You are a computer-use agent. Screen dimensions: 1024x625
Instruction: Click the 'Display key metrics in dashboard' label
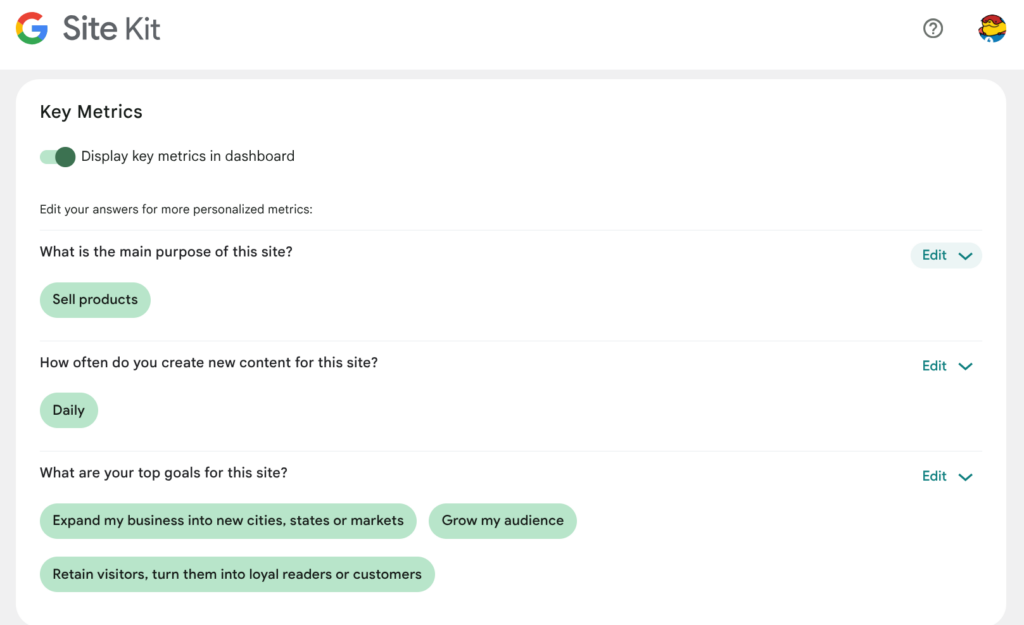(187, 156)
